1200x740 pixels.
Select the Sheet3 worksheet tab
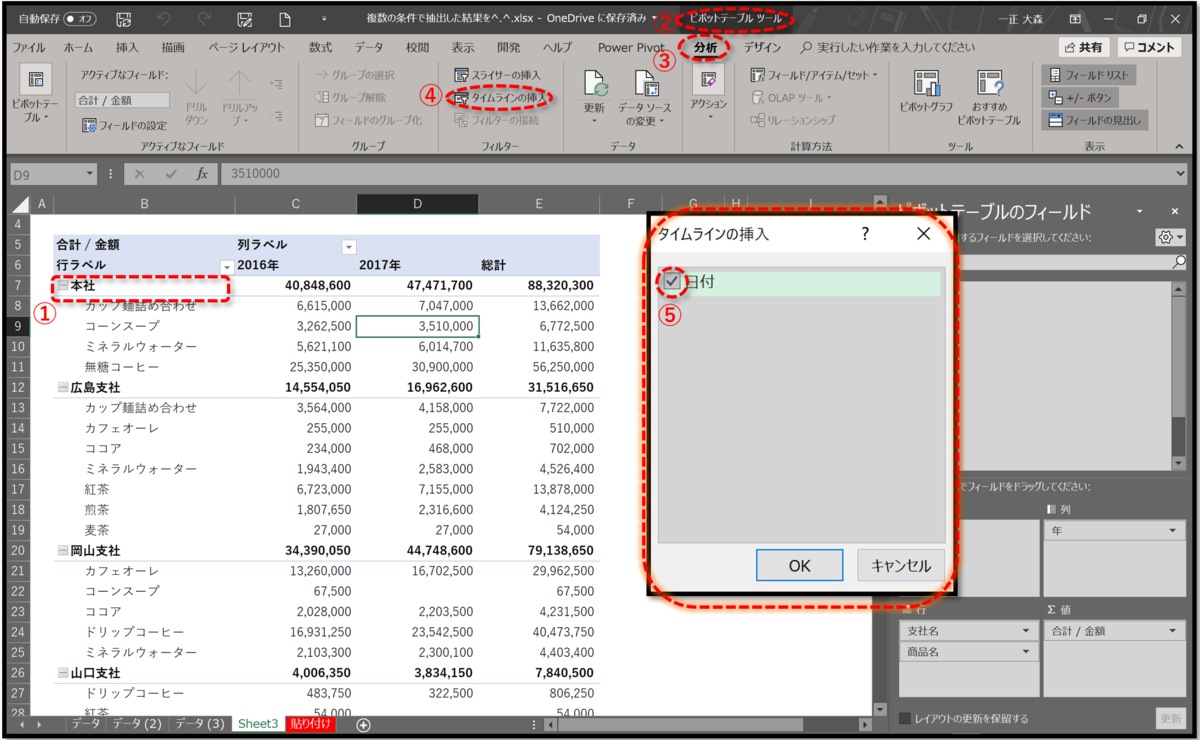click(258, 724)
